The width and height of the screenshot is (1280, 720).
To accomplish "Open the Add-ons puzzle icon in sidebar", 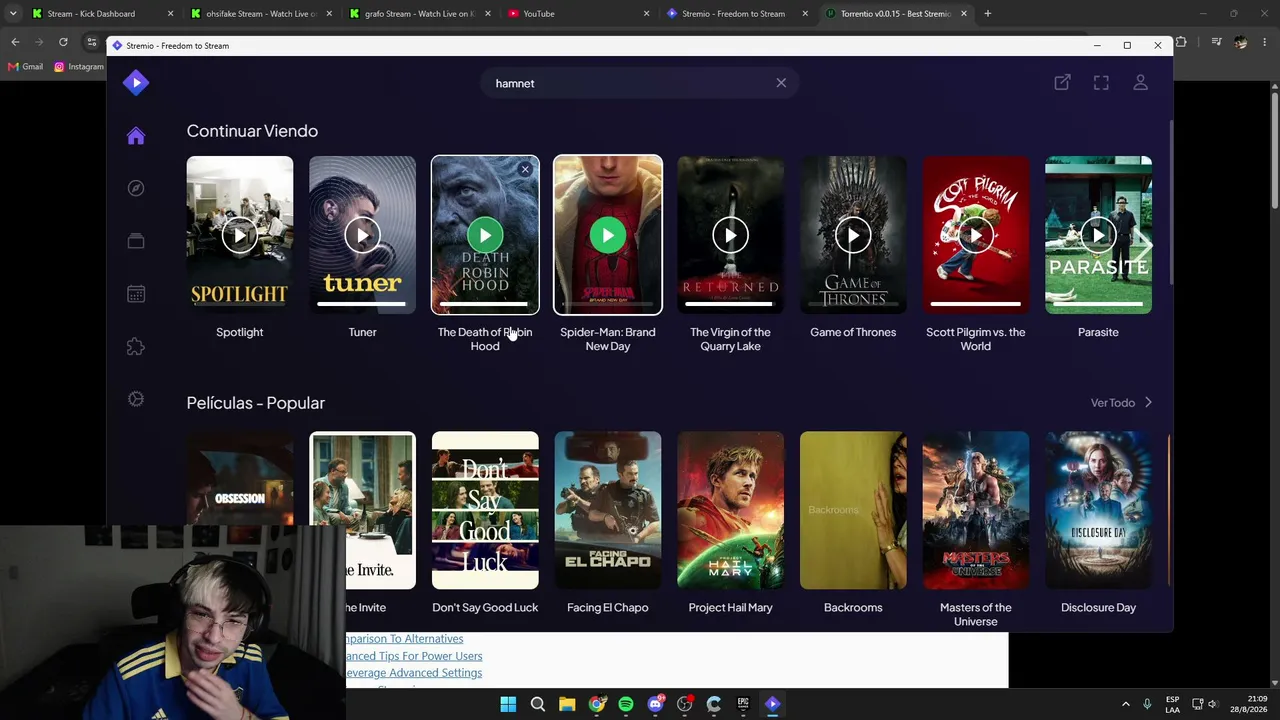I will (136, 346).
